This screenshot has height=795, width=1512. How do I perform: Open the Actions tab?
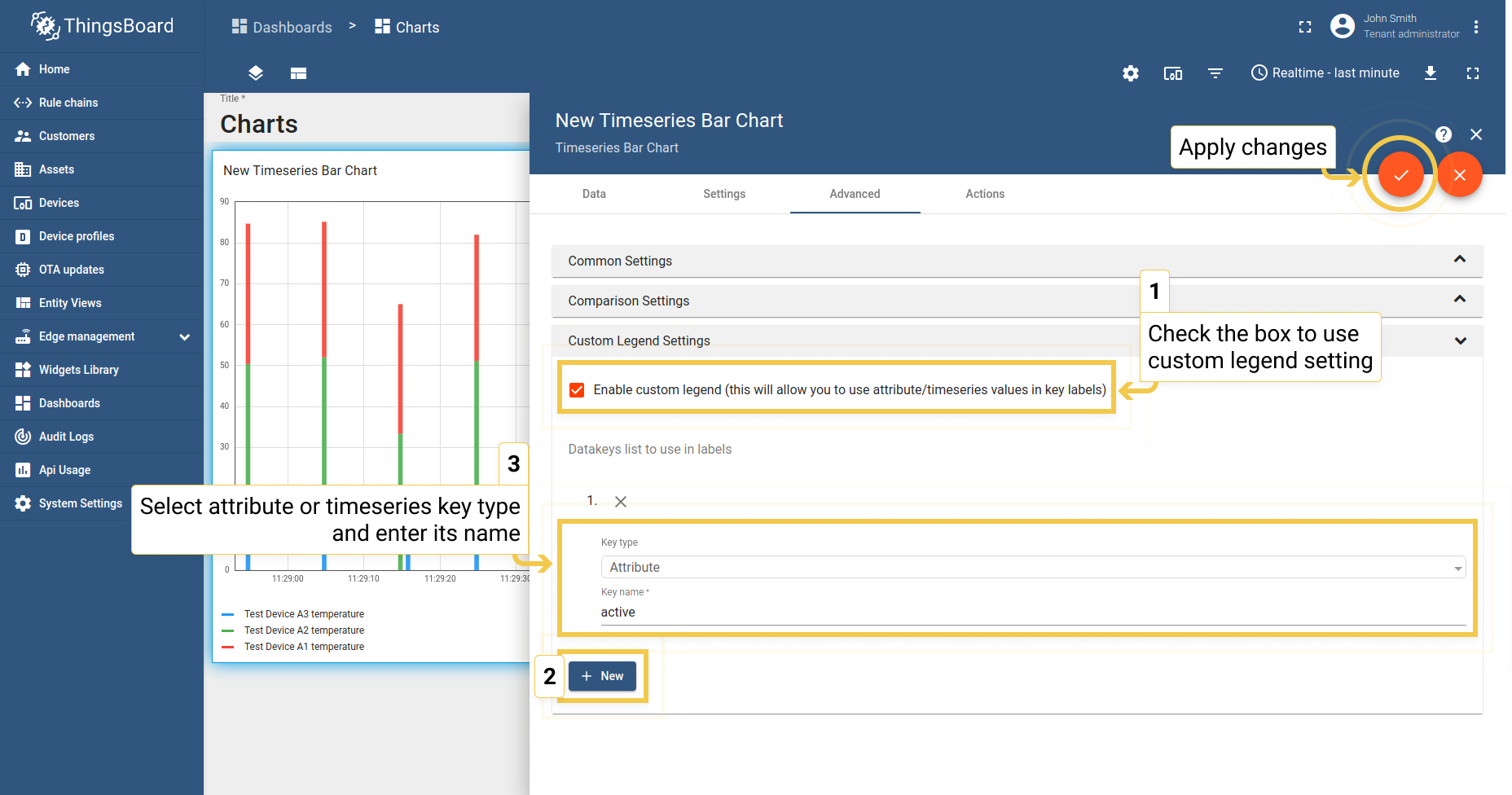[984, 194]
